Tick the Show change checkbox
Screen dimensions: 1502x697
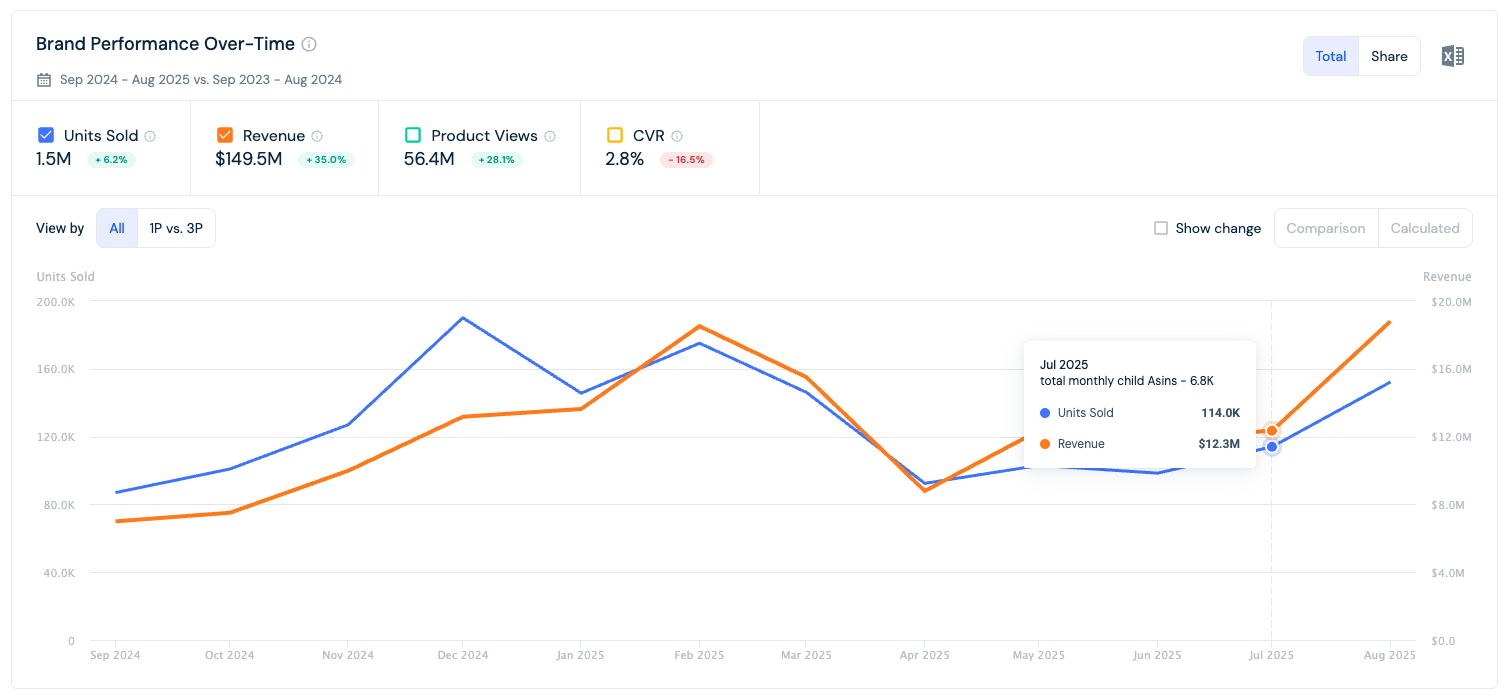pos(1161,228)
